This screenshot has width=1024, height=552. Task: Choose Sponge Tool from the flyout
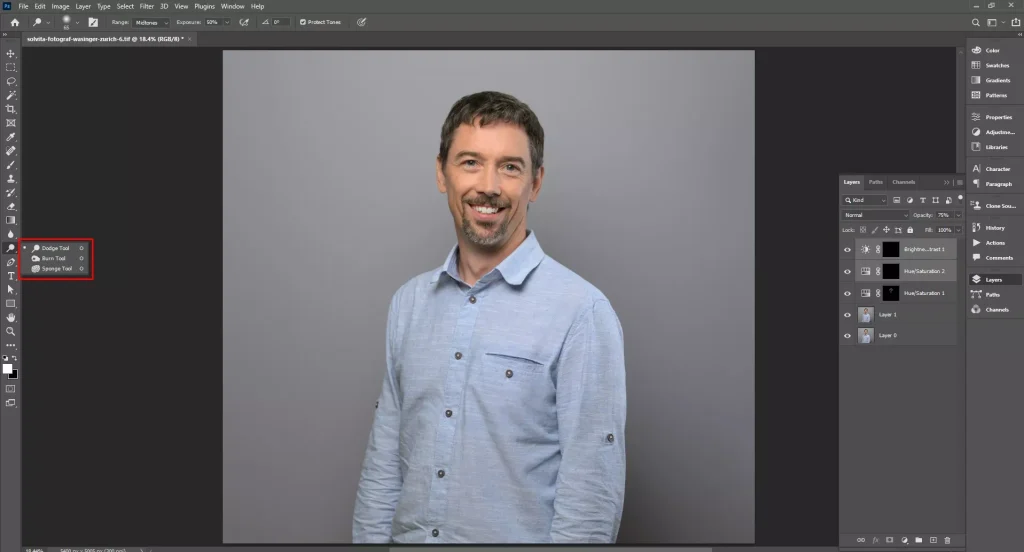pyautogui.click(x=55, y=268)
